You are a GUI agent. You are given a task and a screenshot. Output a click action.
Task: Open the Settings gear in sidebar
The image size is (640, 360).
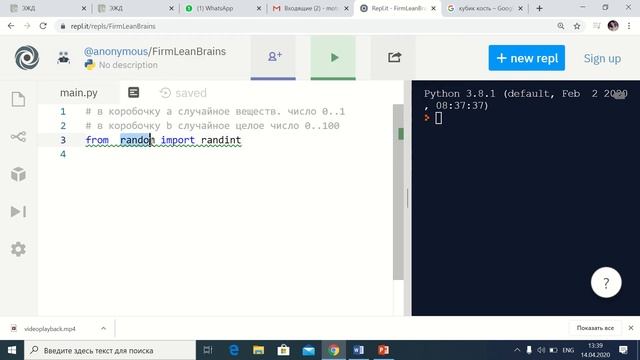click(x=18, y=249)
